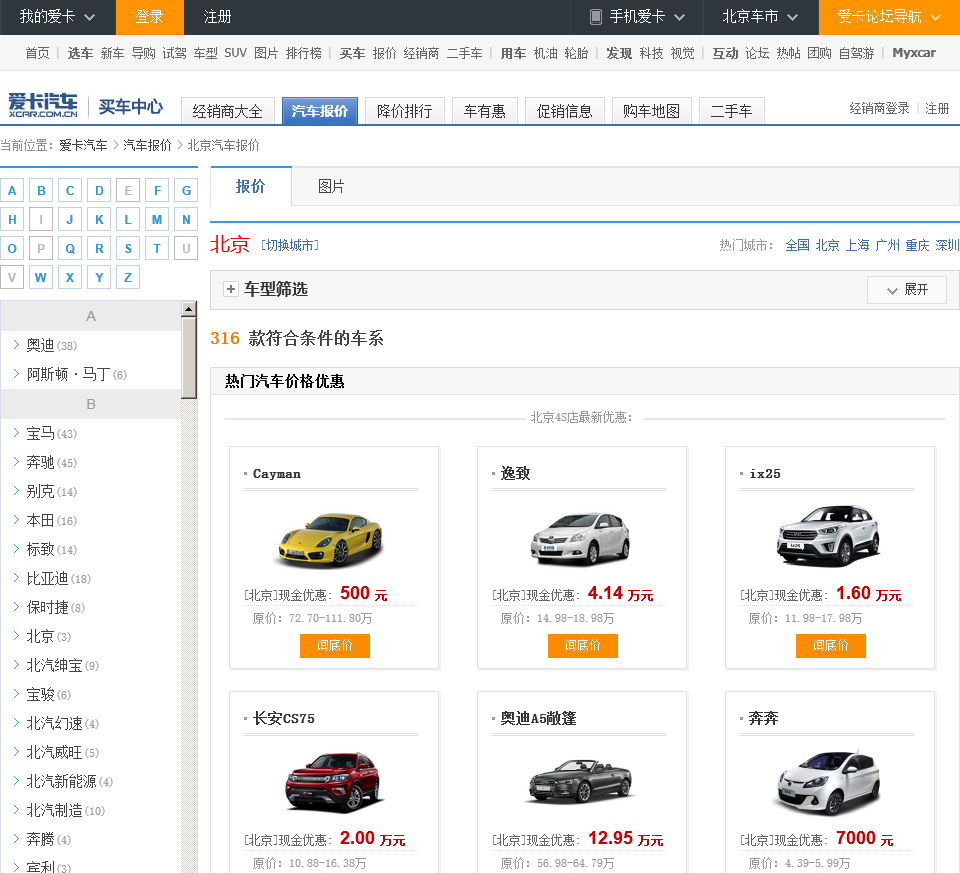Click the 切换城市 link
The height and width of the screenshot is (873, 960).
[x=289, y=245]
